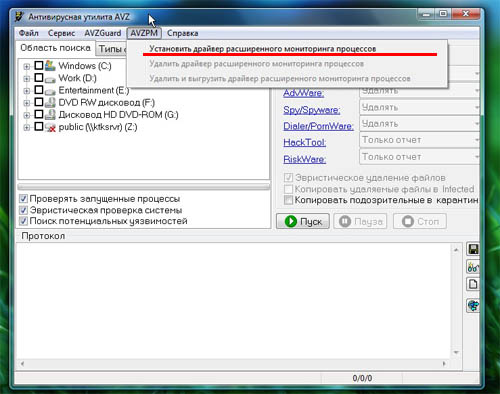This screenshot has height=394, width=500.
Task: Click the blank page clear protocol icon
Action: pyautogui.click(x=473, y=284)
